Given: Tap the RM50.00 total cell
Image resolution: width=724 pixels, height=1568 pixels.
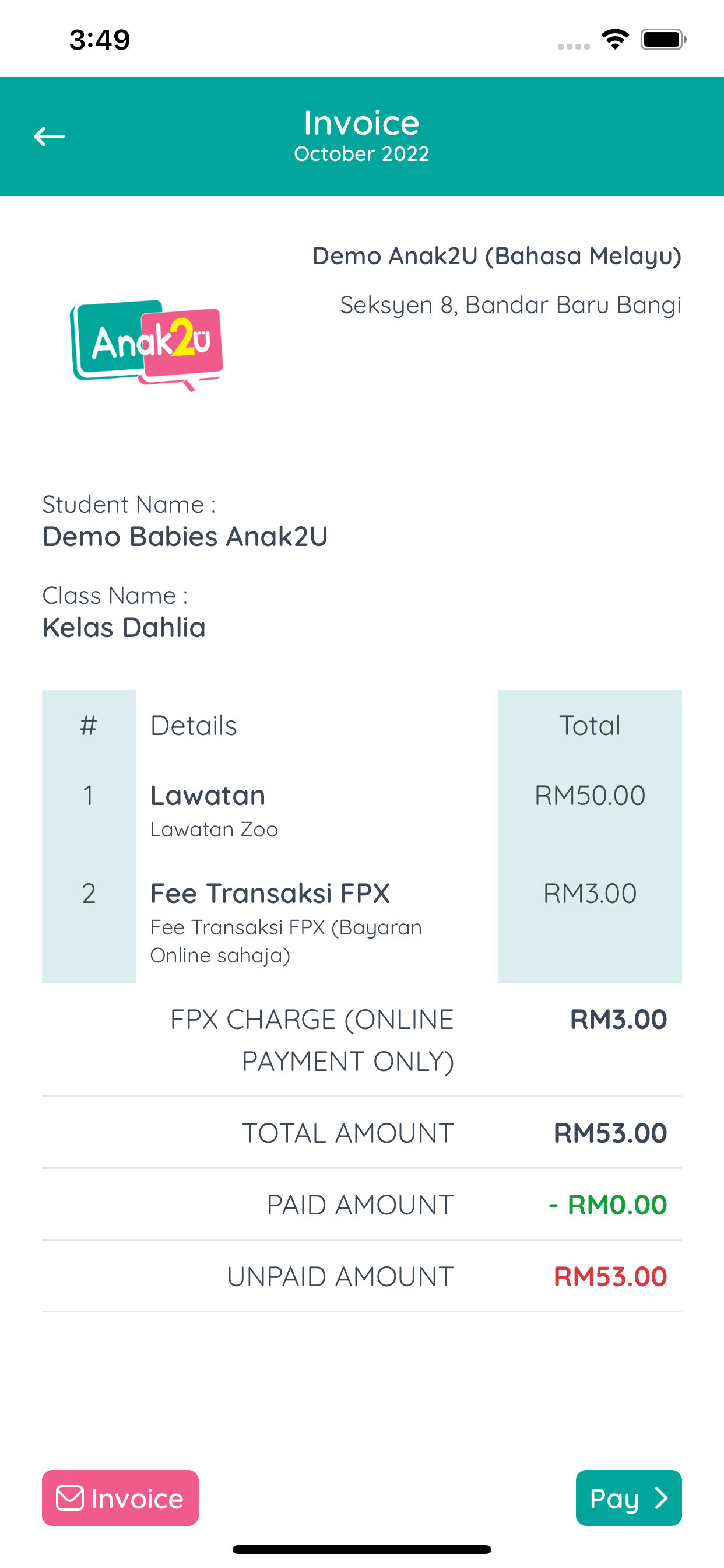Looking at the screenshot, I should coord(589,796).
